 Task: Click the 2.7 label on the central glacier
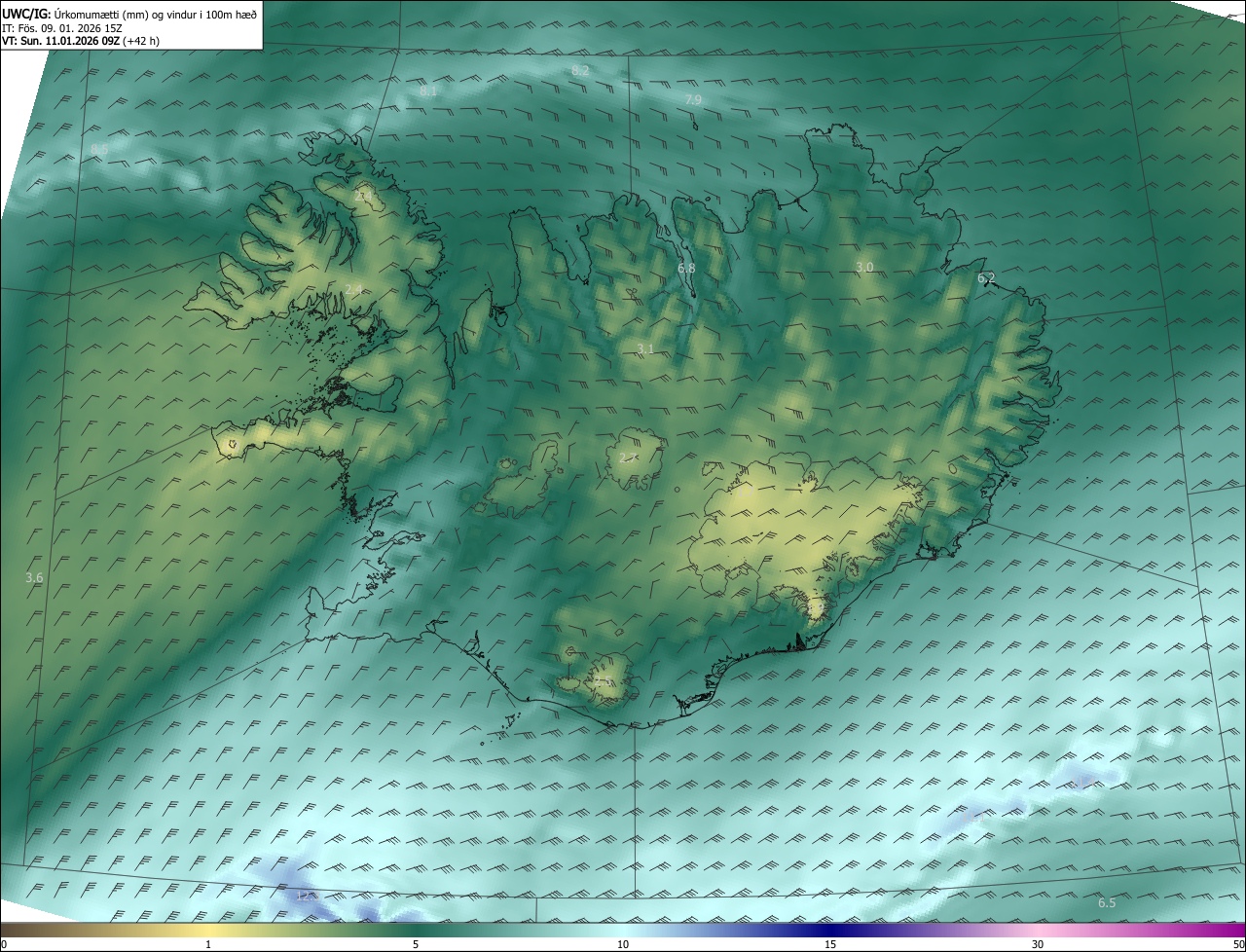(x=629, y=457)
